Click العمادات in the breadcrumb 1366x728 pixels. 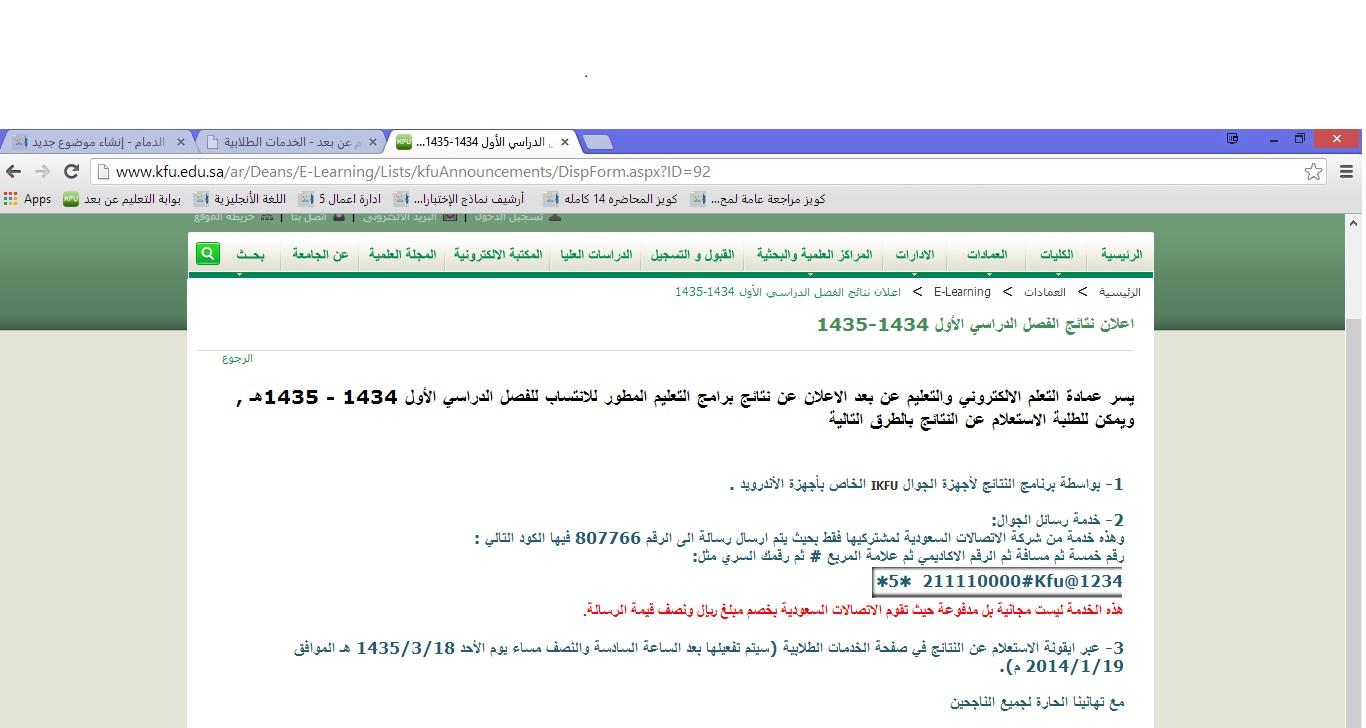pyautogui.click(x=1044, y=293)
